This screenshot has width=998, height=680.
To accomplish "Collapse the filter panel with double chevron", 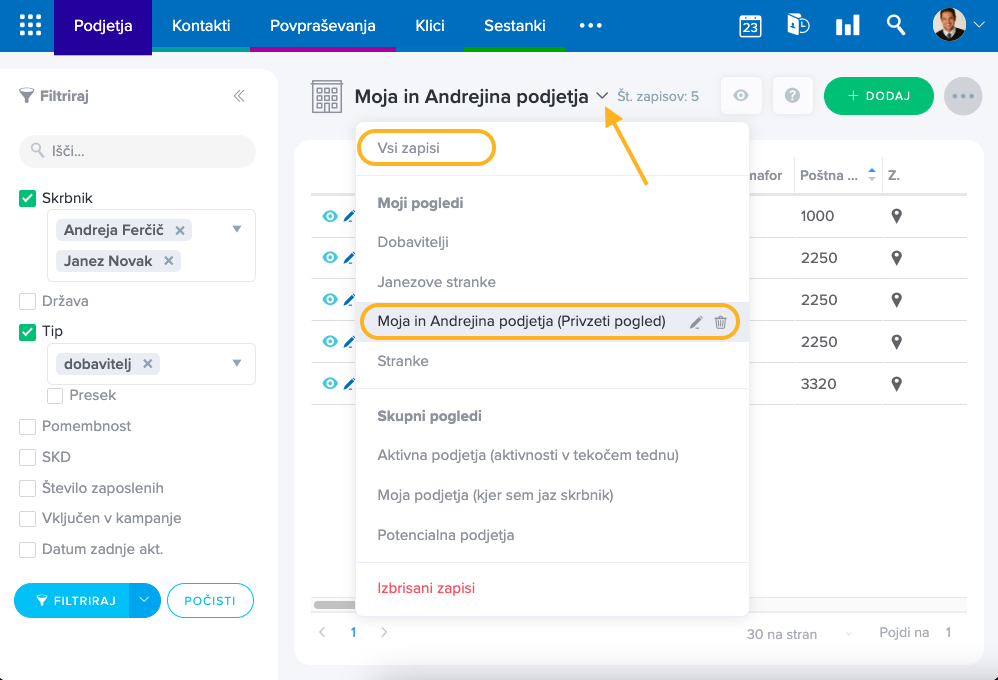I will tap(239, 96).
